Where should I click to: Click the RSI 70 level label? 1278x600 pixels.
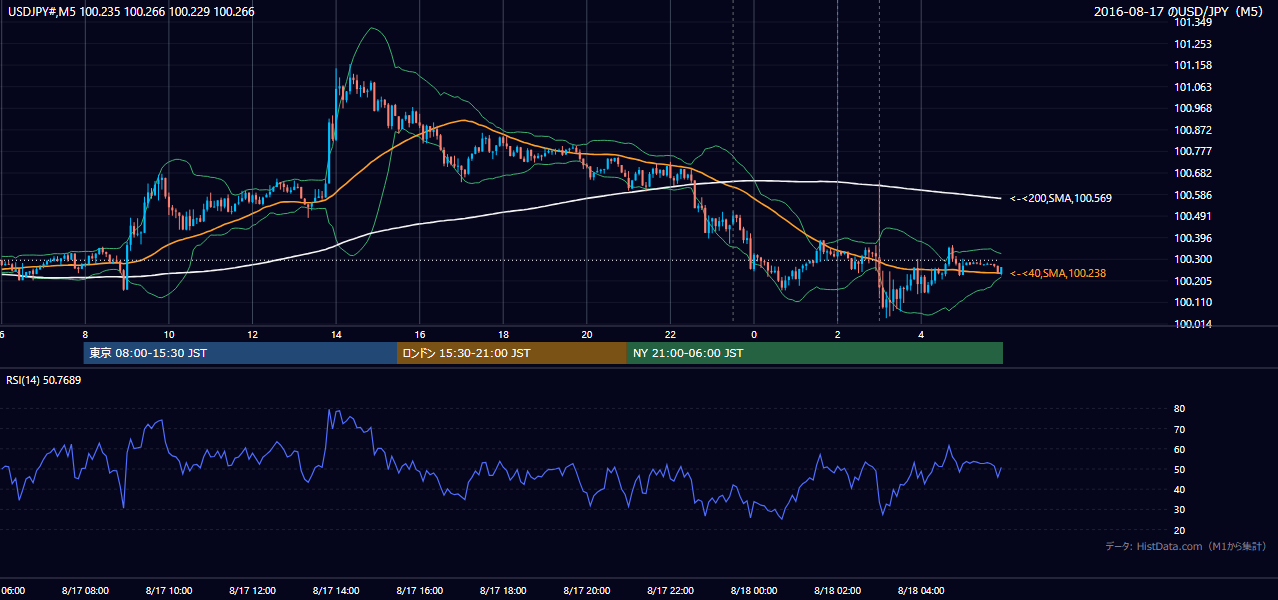[x=1179, y=429]
